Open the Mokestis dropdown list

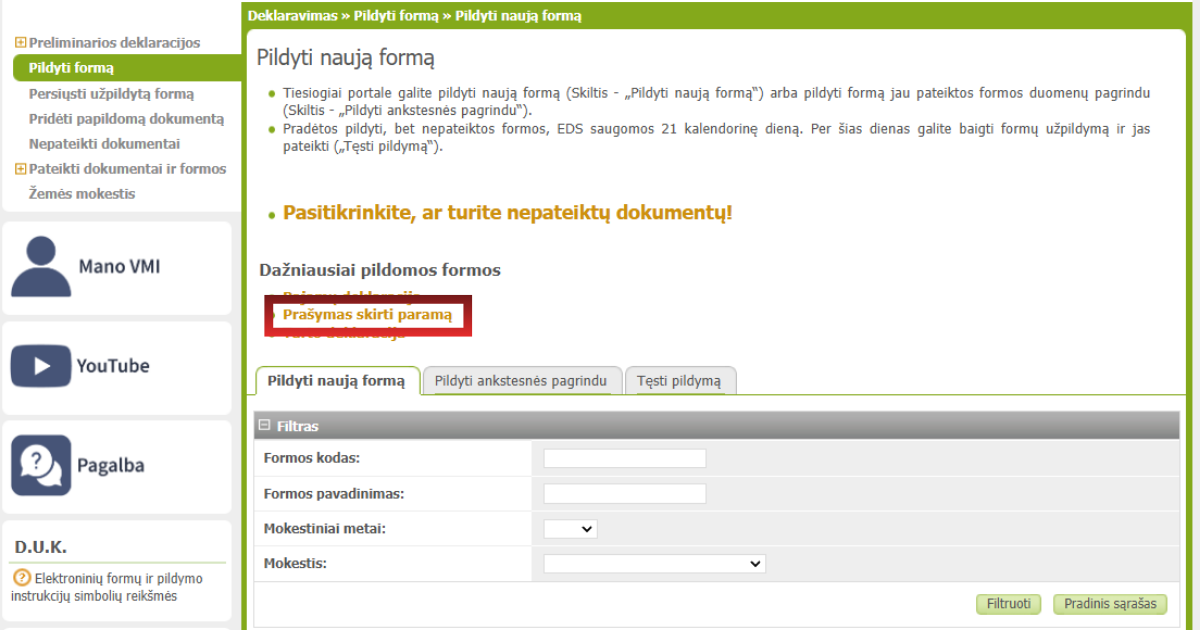(x=654, y=564)
